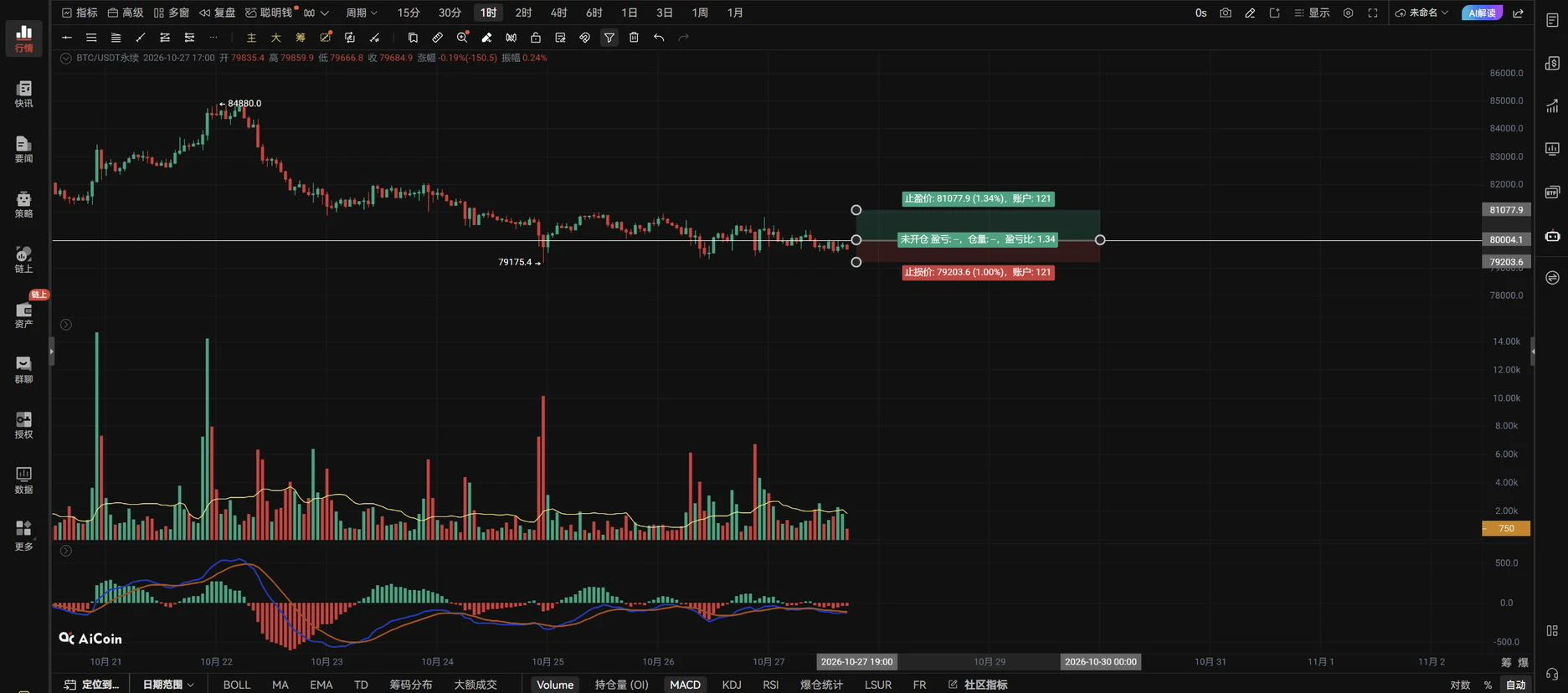This screenshot has width=1568, height=693.
Task: Select the 1周 timeframe
Action: pos(700,13)
